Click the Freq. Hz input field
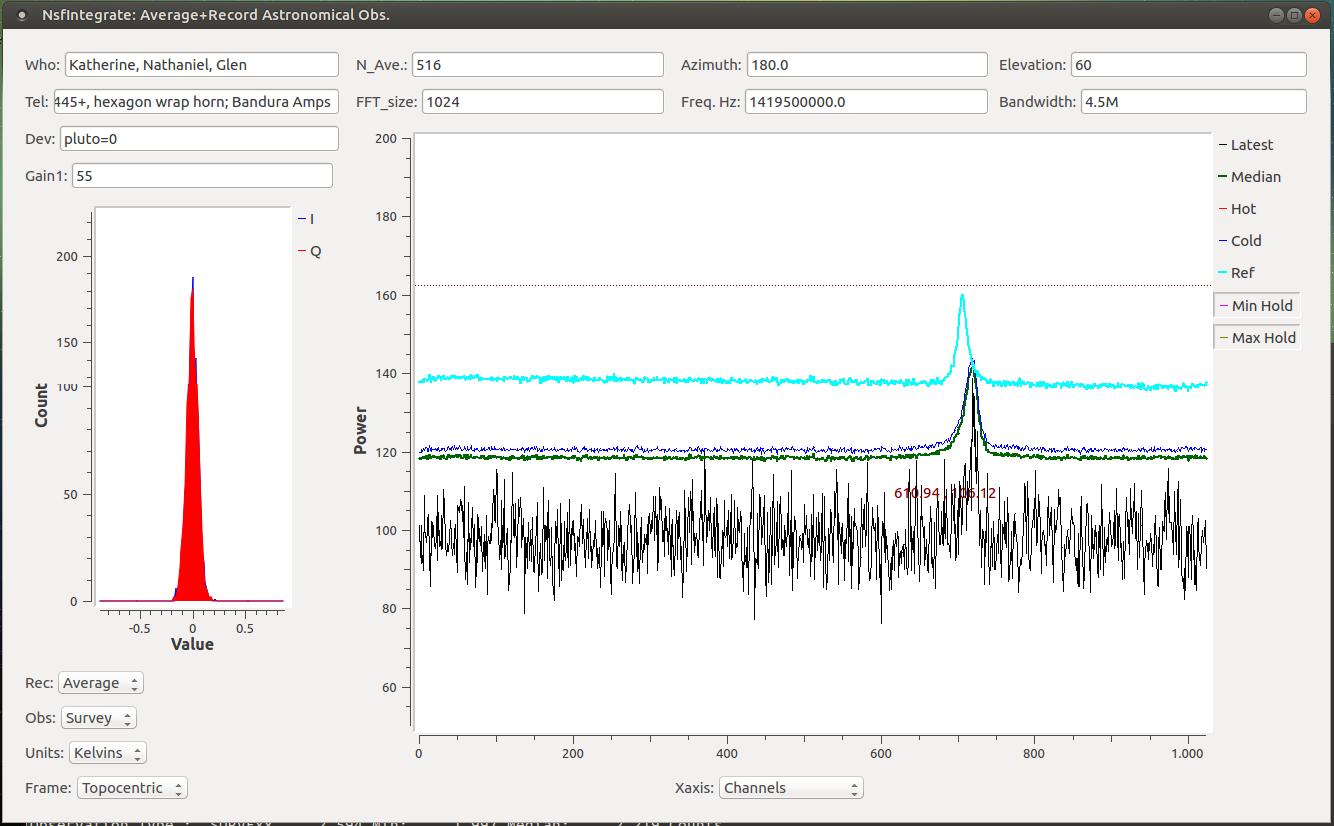 (866, 102)
